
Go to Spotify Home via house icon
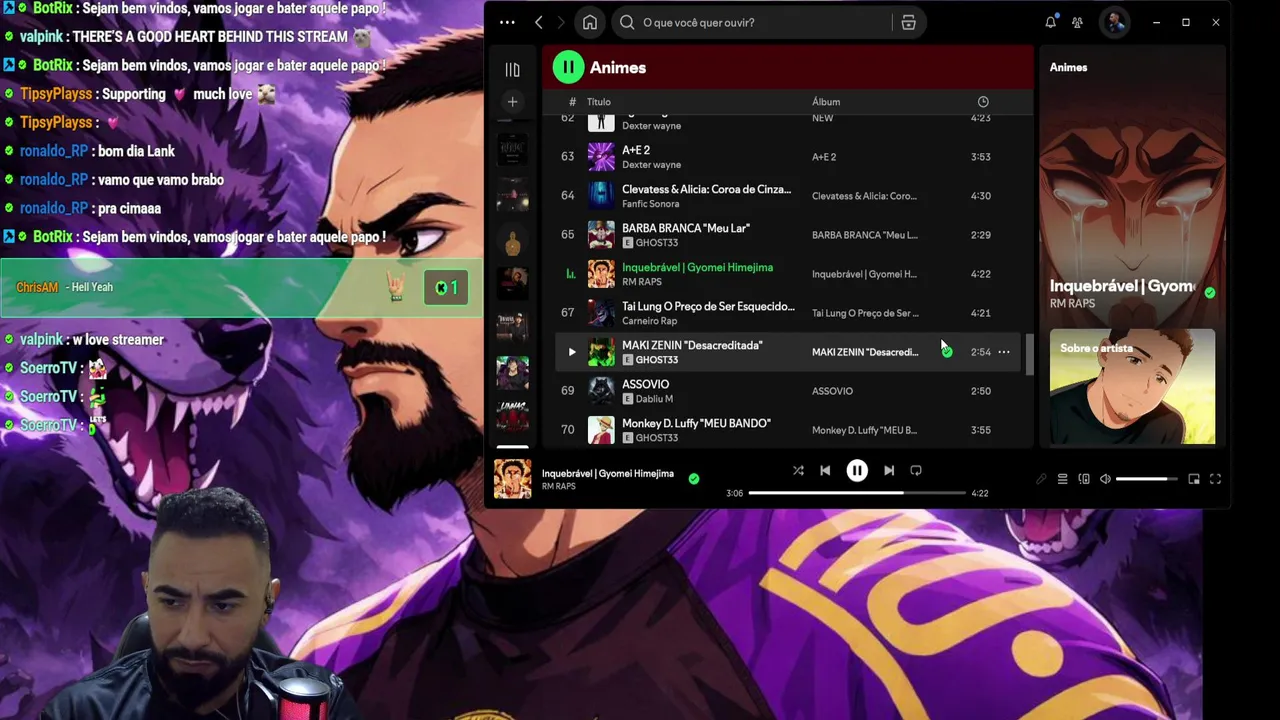pos(590,22)
